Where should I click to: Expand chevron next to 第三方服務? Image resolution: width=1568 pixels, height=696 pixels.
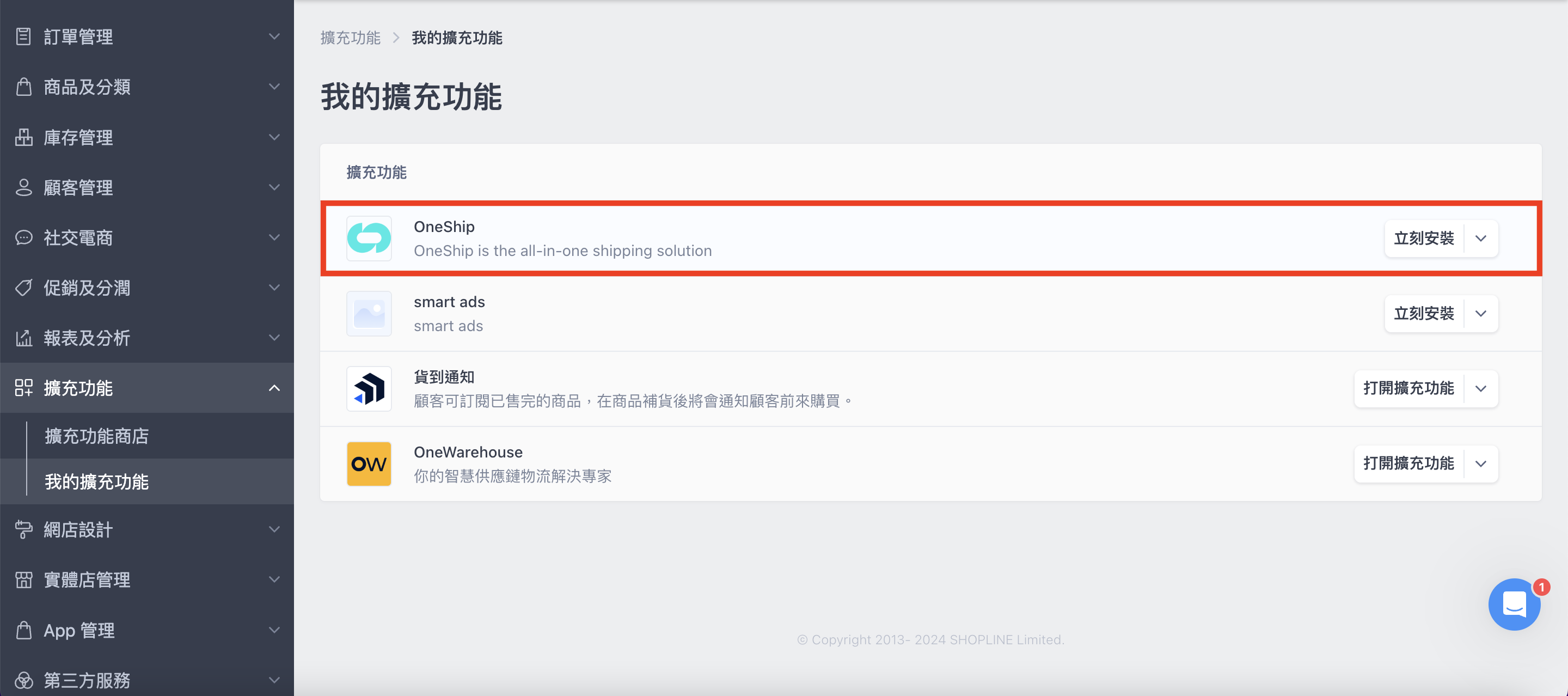click(x=274, y=680)
